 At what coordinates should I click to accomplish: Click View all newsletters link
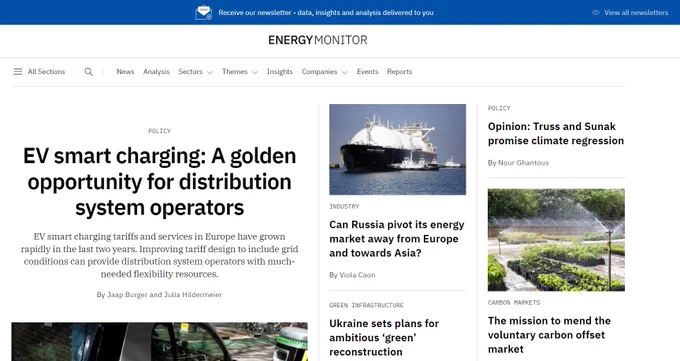pyautogui.click(x=636, y=13)
